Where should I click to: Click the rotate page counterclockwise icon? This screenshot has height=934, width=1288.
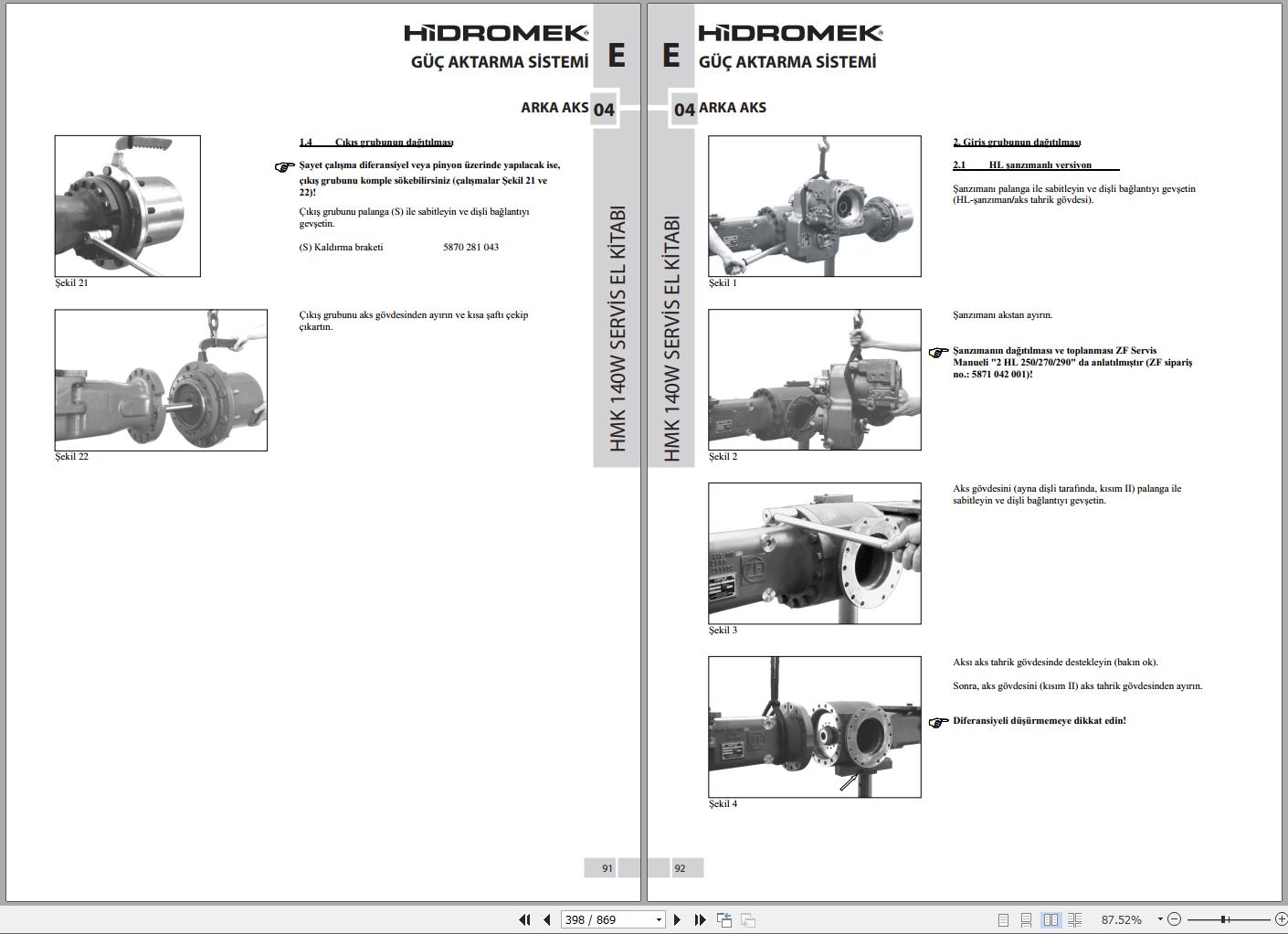coord(724,919)
